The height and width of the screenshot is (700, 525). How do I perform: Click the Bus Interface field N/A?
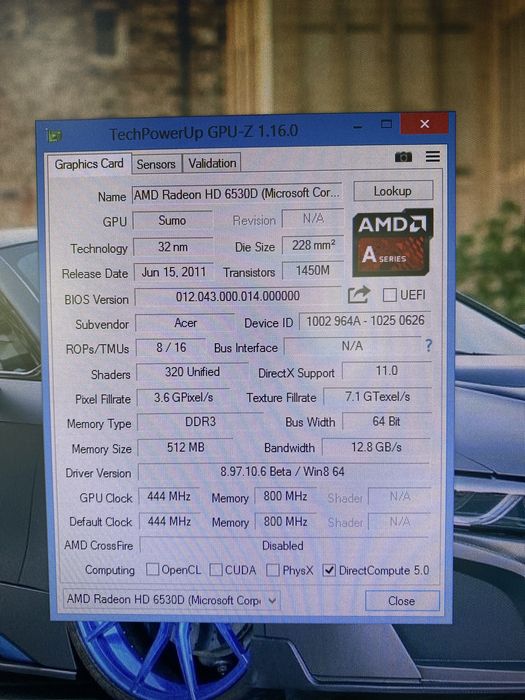coord(353,346)
